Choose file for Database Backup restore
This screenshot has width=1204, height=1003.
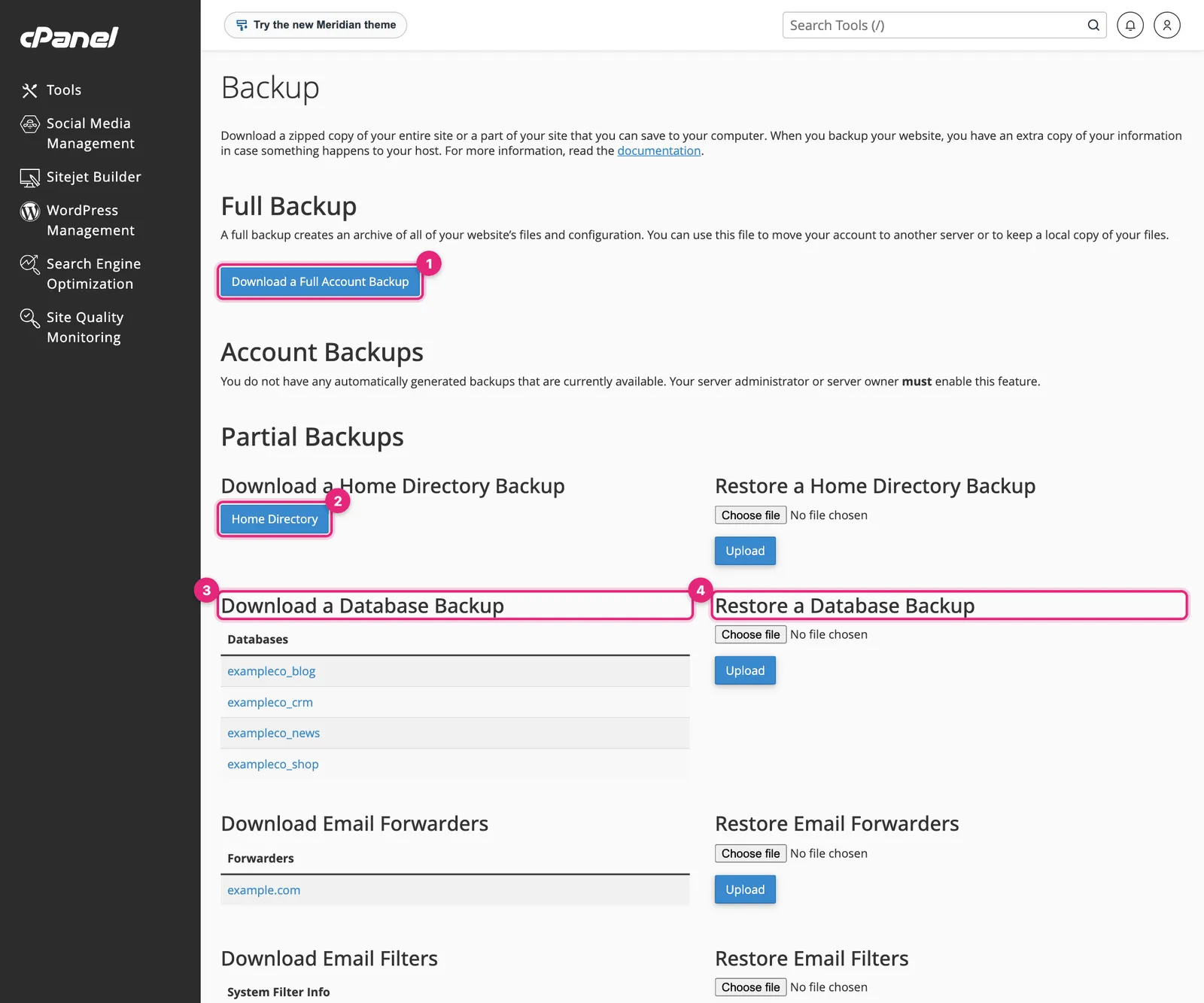pos(750,634)
